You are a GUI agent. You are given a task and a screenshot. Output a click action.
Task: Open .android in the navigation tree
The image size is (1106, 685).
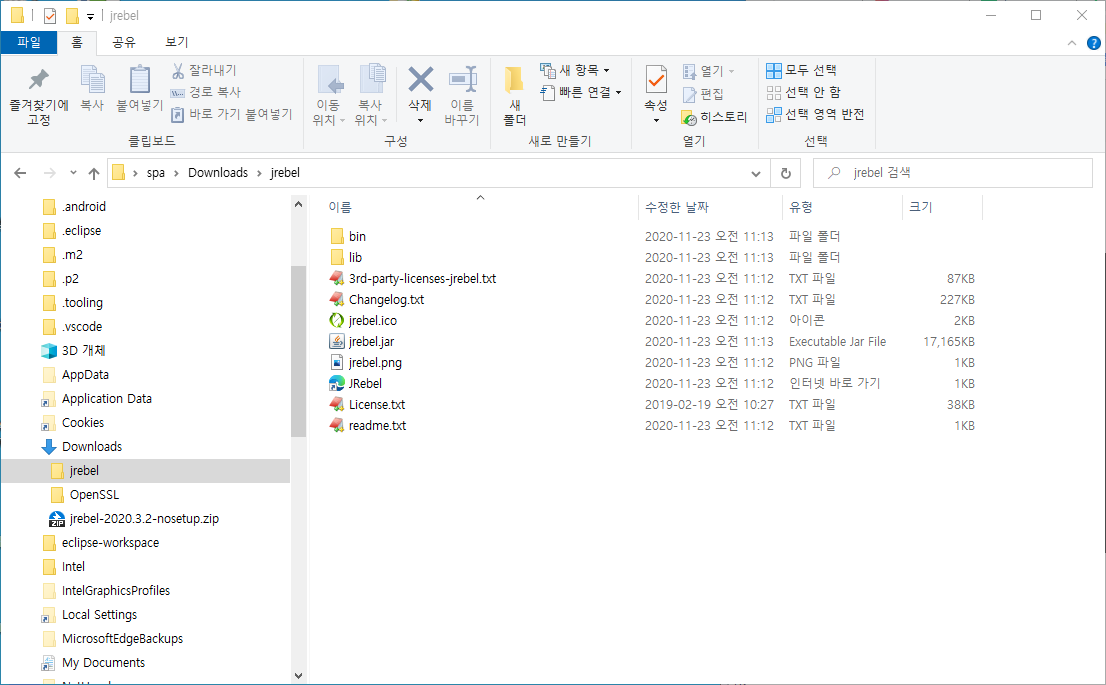pos(84,207)
